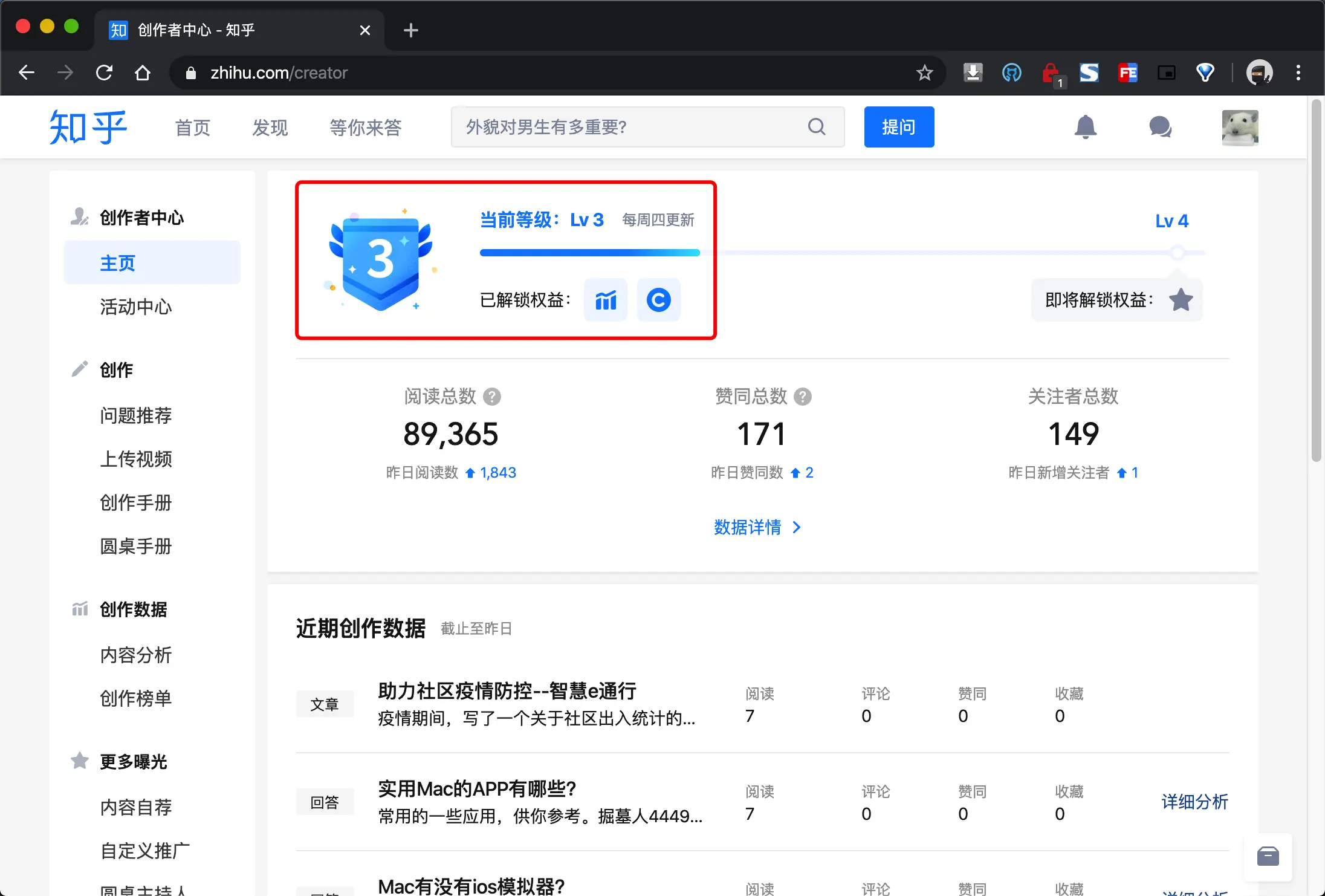Open 详细分析 for the Mac APP answer
Image resolution: width=1325 pixels, height=896 pixels.
tap(1194, 802)
